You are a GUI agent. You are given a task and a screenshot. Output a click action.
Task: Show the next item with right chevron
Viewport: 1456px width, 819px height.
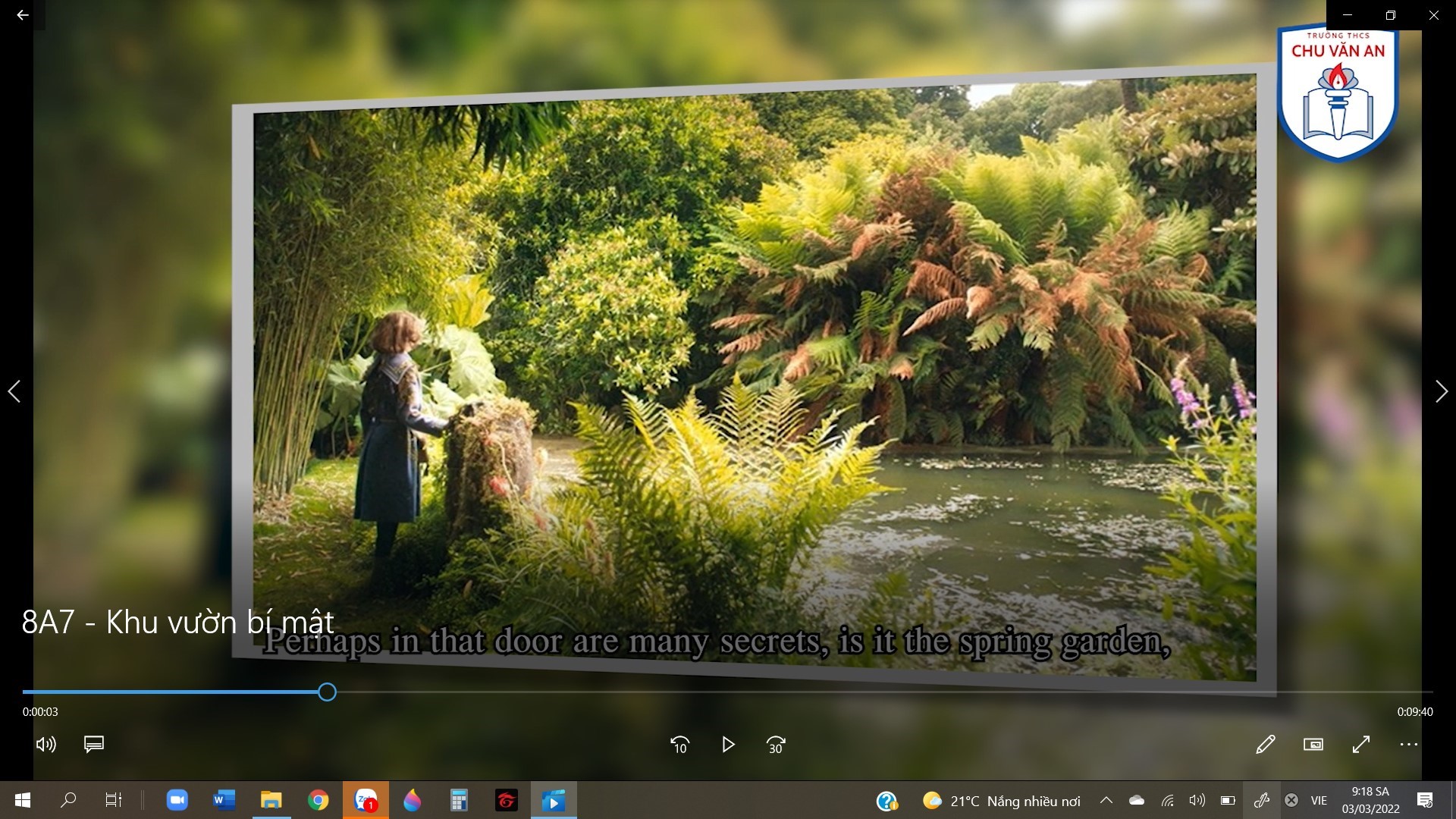[1441, 391]
